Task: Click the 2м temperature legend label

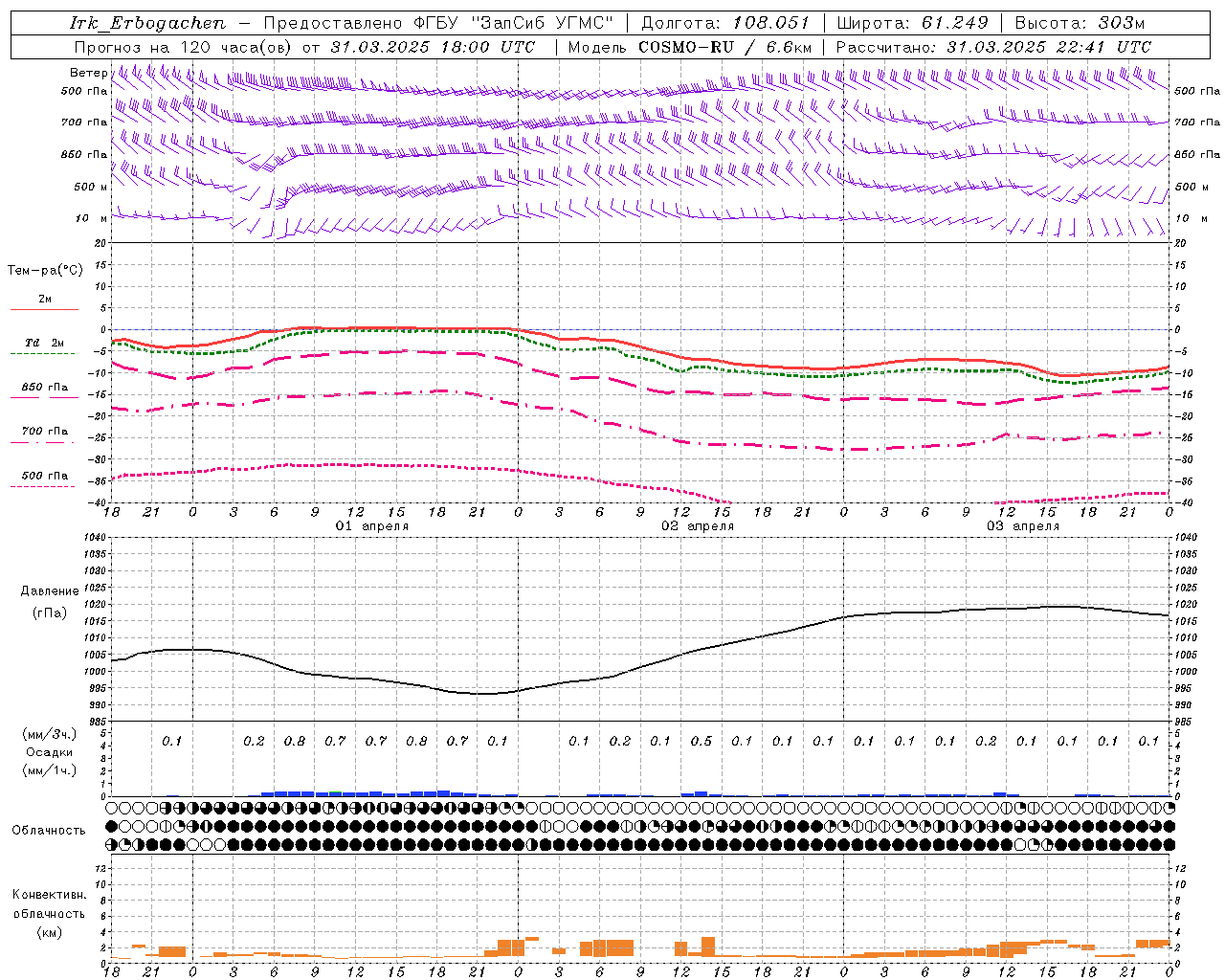Action: pyautogui.click(x=45, y=300)
